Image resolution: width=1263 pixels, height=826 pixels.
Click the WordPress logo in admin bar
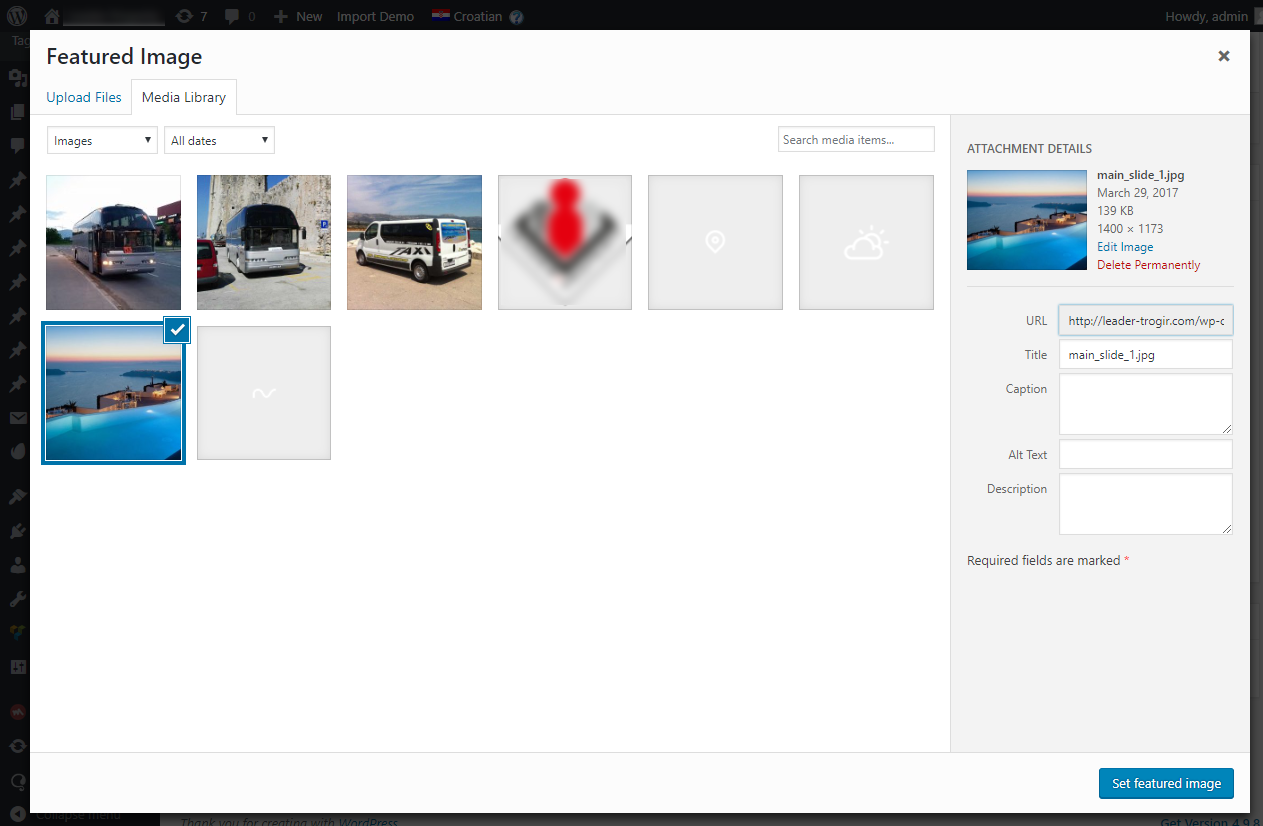coord(17,16)
